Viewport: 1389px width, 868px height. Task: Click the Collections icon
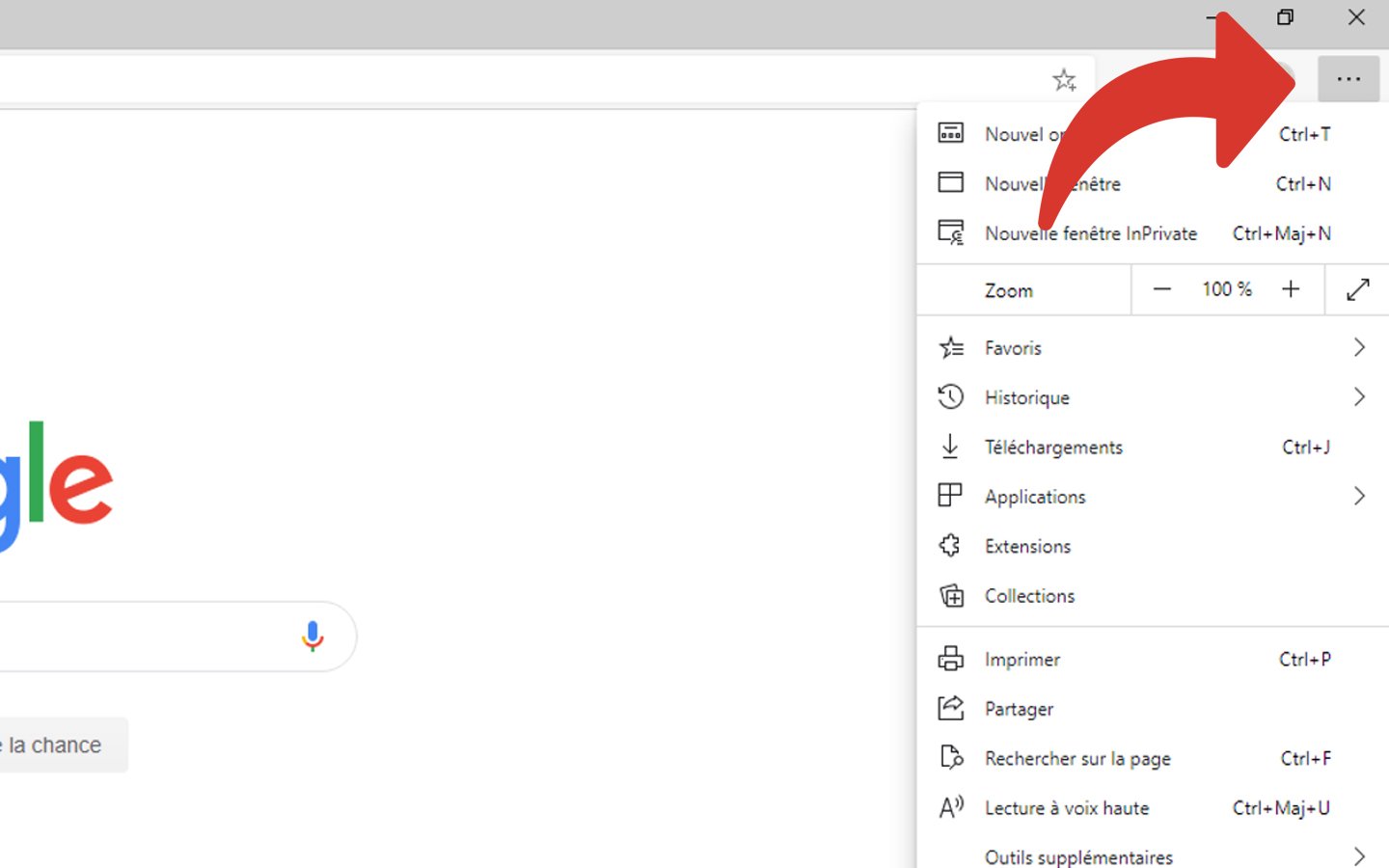coord(951,595)
